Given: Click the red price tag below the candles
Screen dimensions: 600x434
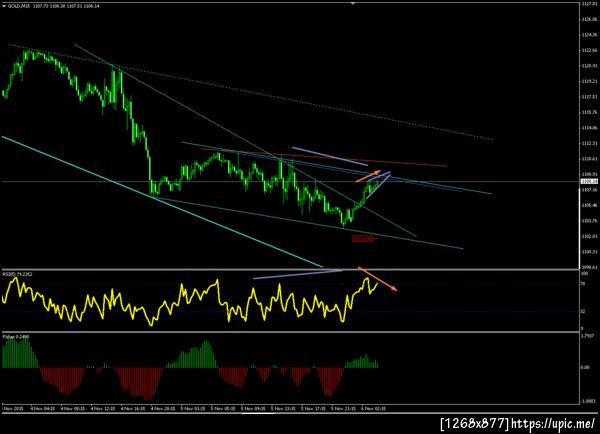Looking at the screenshot, I should pyautogui.click(x=362, y=239).
